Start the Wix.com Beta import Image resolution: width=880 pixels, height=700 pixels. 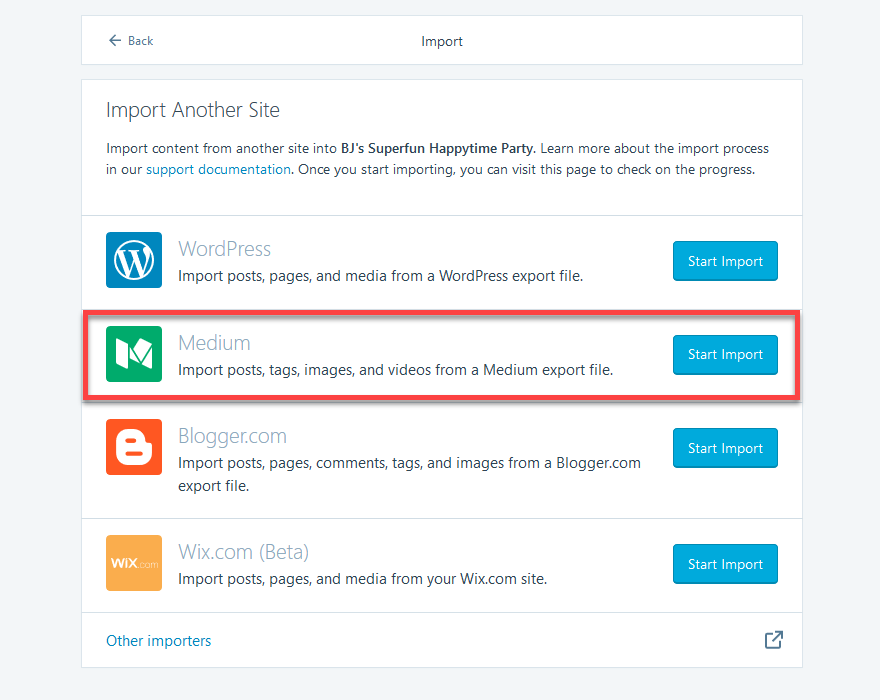coord(724,563)
